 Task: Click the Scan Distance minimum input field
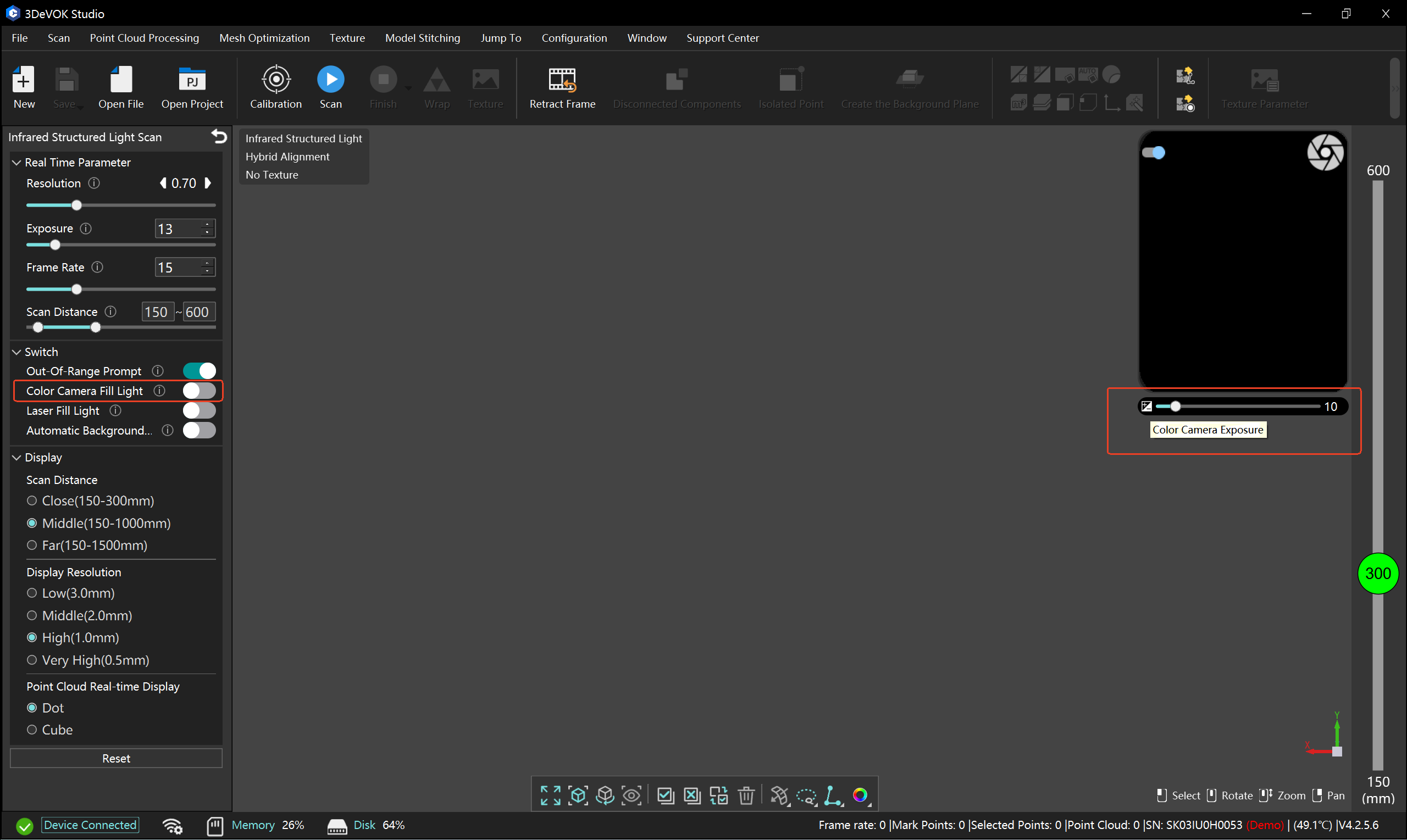pos(157,312)
